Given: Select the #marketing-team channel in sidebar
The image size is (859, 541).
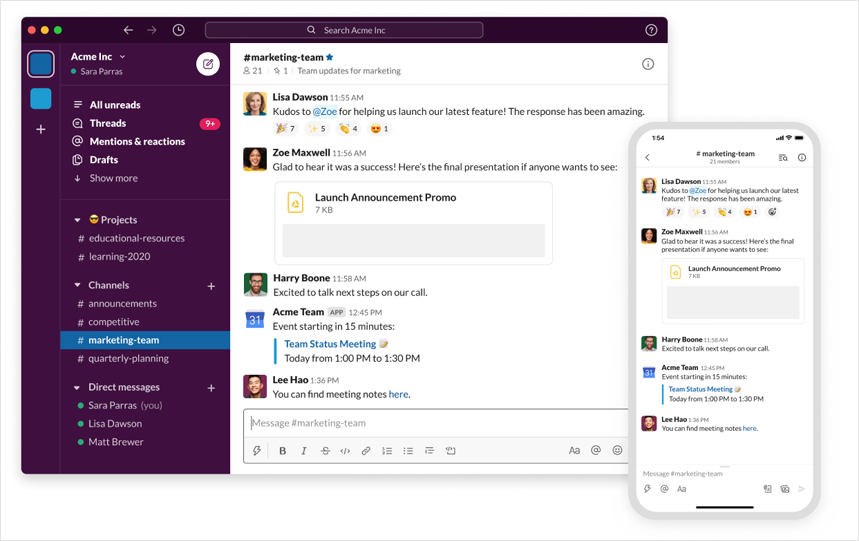Looking at the screenshot, I should [145, 340].
